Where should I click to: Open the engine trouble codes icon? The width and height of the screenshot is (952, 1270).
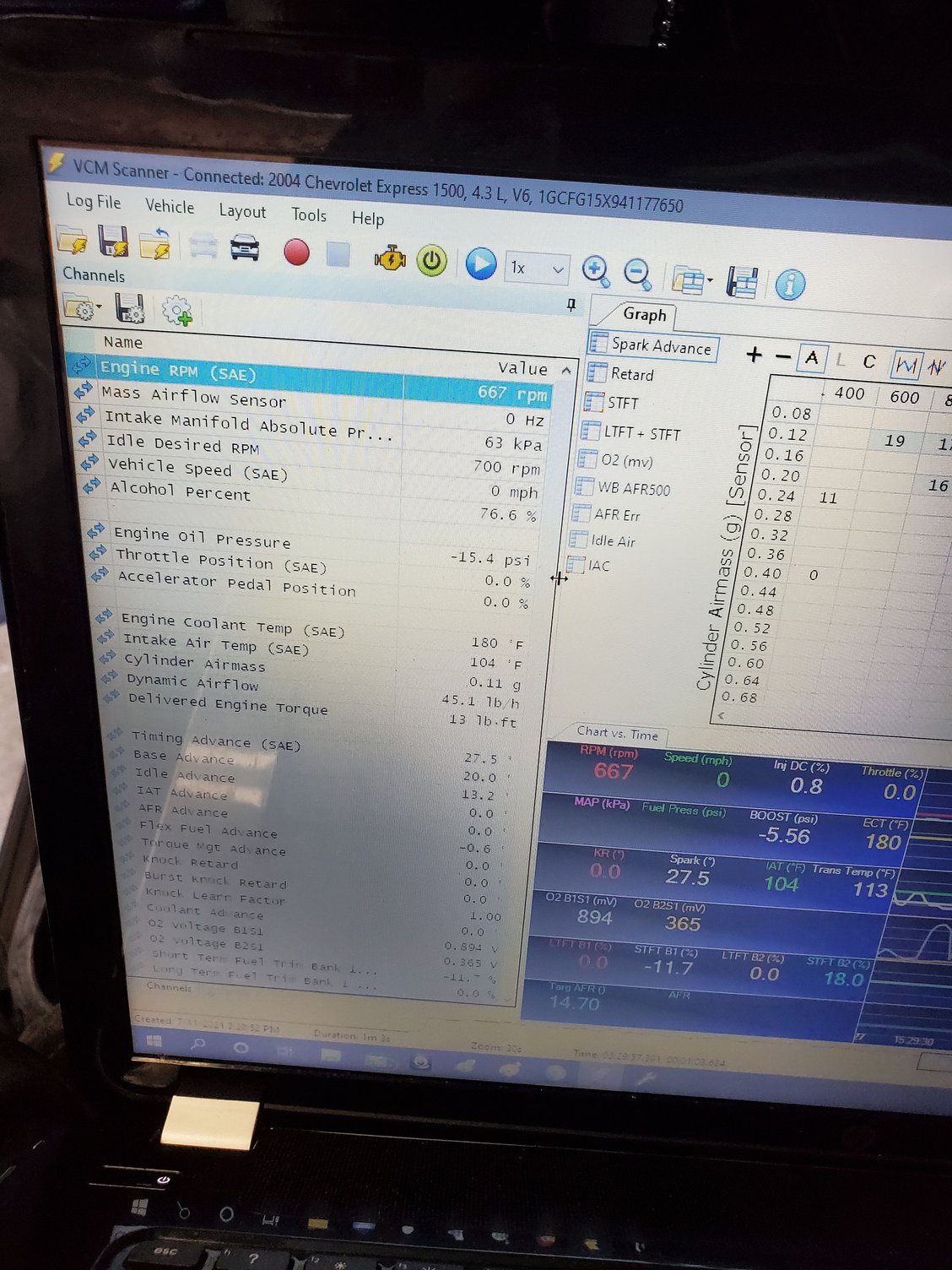point(389,258)
